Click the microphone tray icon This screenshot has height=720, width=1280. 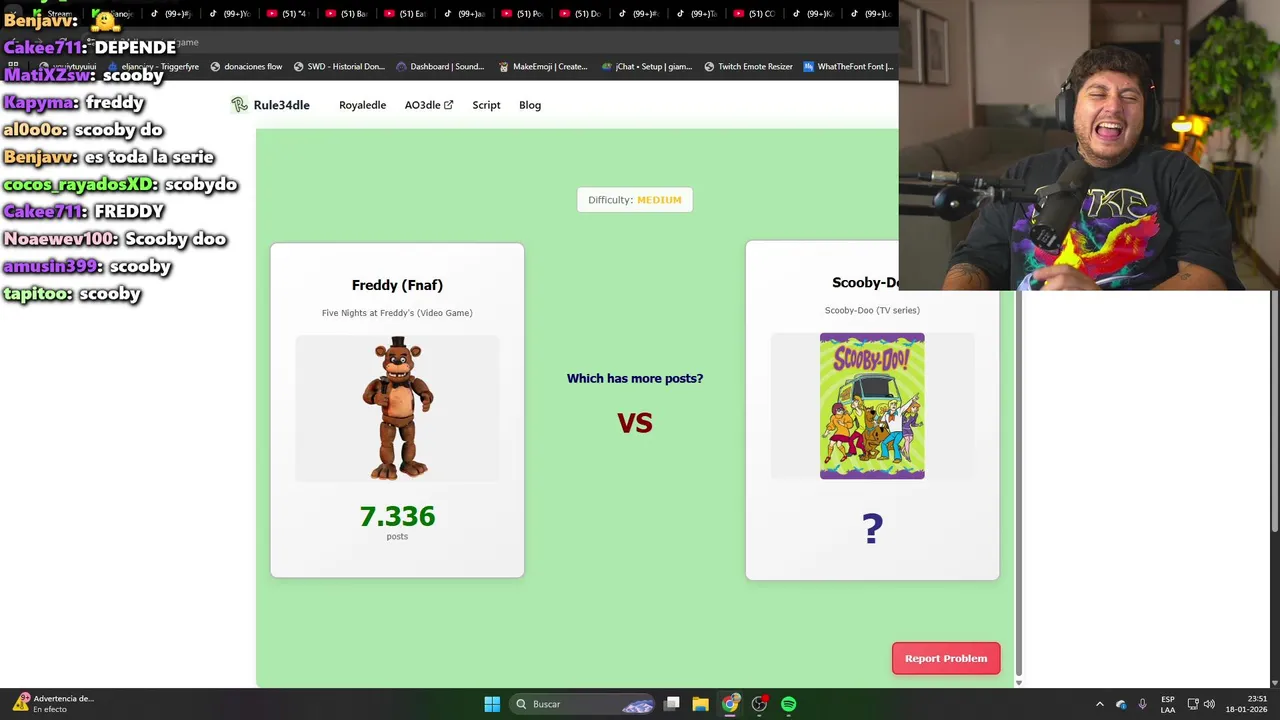(x=1142, y=704)
